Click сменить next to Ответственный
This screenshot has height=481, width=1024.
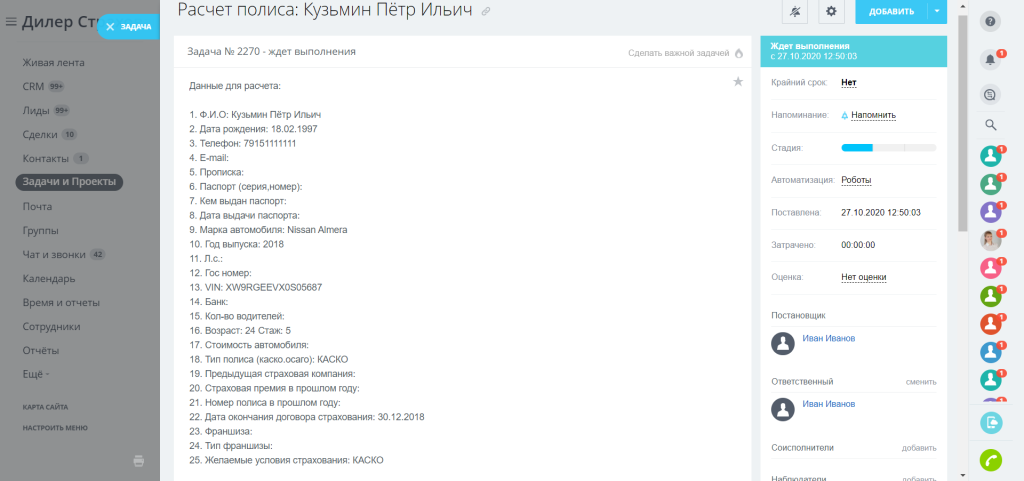921,382
